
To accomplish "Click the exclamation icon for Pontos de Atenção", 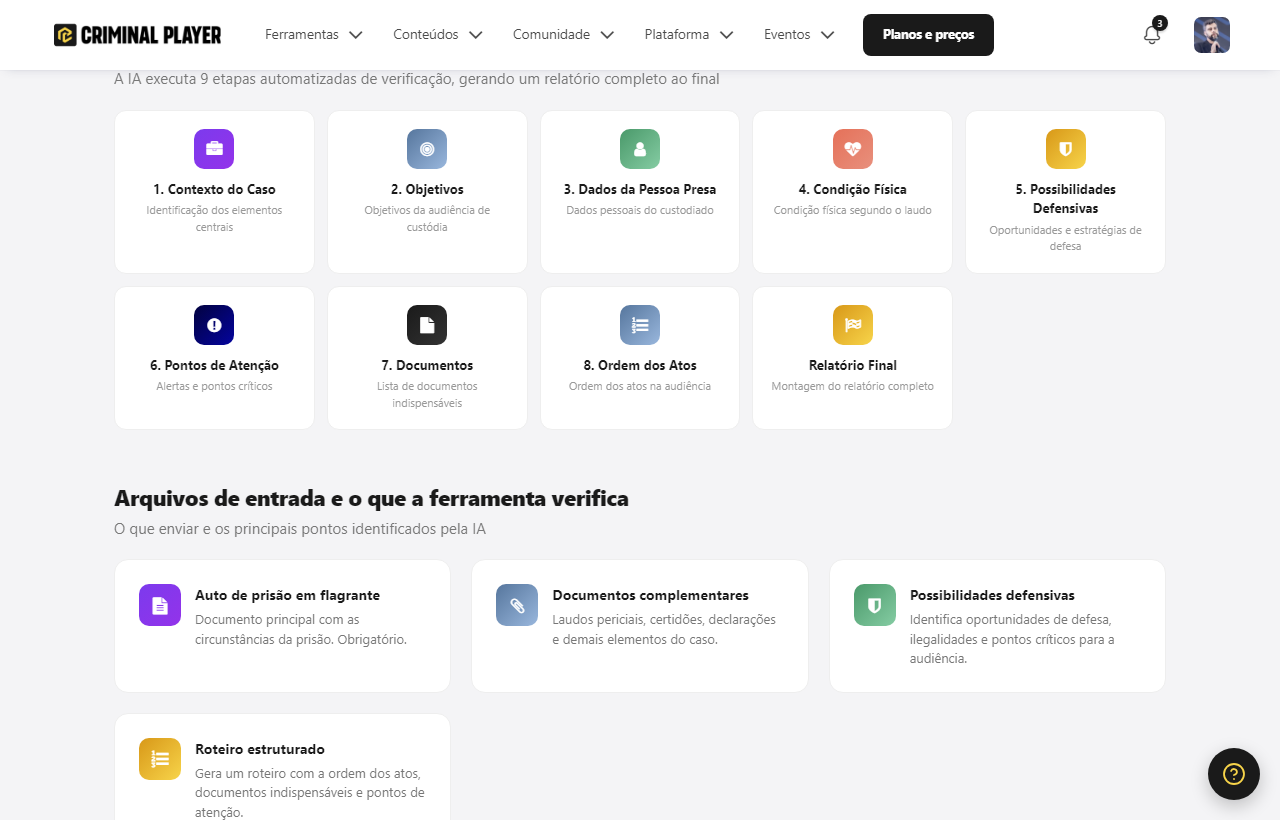I will (x=214, y=325).
